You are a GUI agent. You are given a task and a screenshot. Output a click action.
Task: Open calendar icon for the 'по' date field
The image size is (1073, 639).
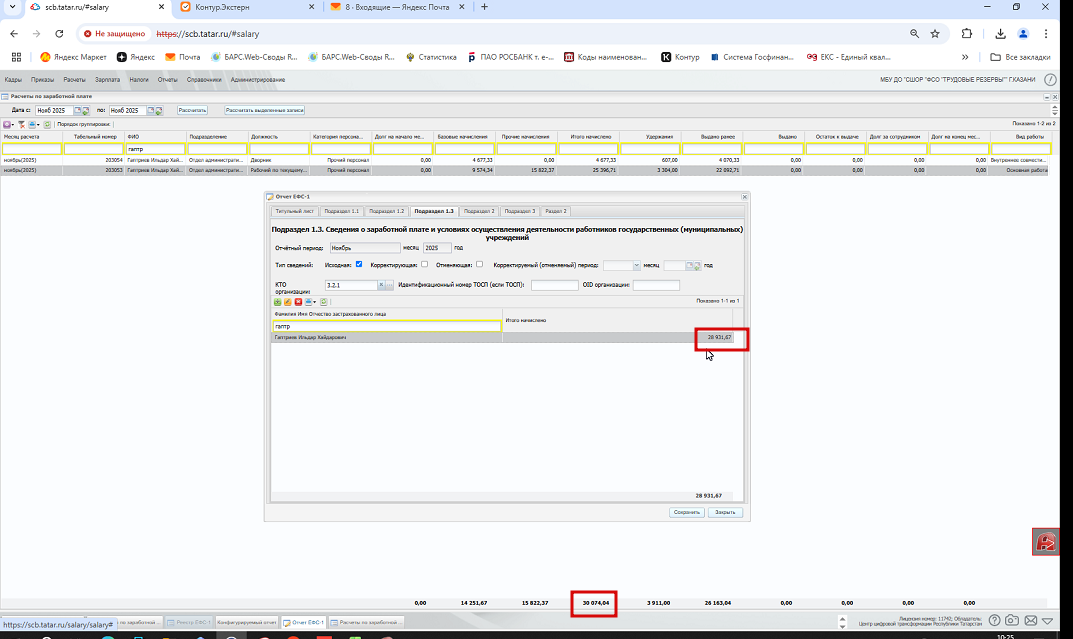point(151,110)
